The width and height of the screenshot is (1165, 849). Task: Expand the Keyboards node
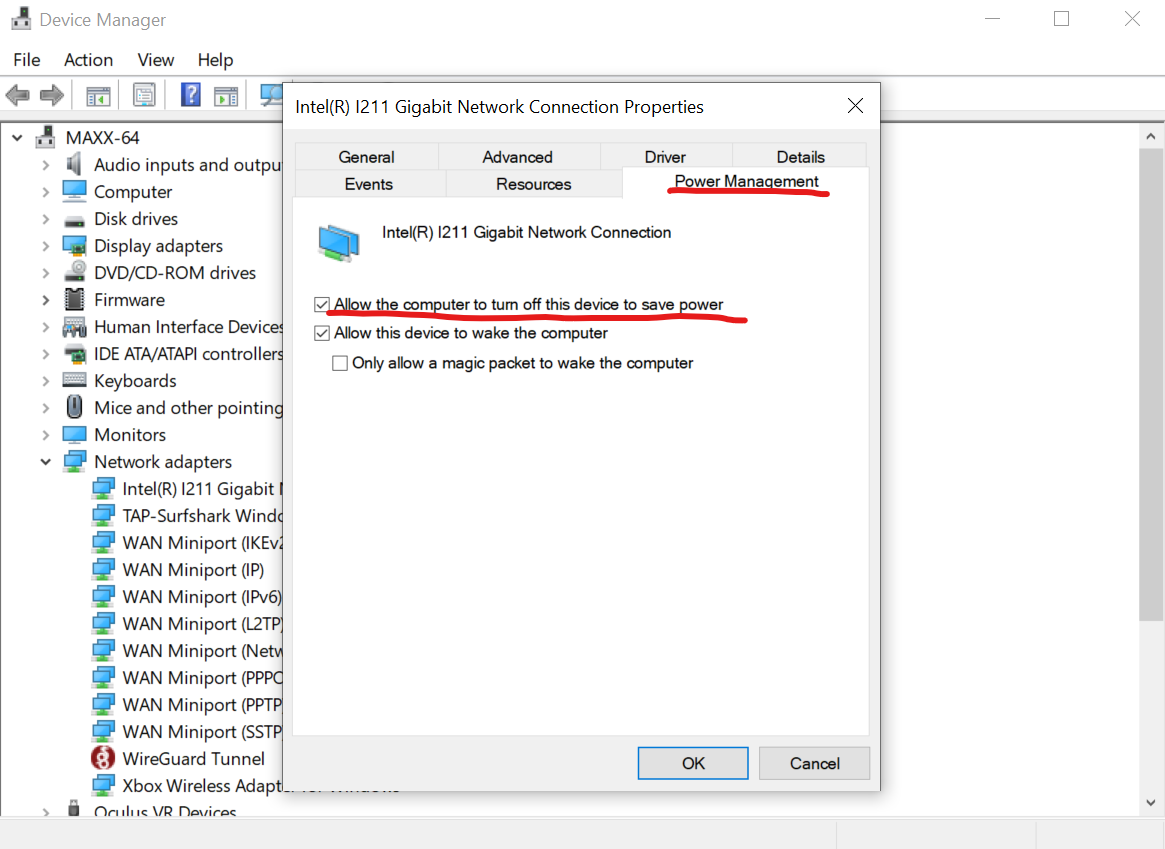coord(45,381)
